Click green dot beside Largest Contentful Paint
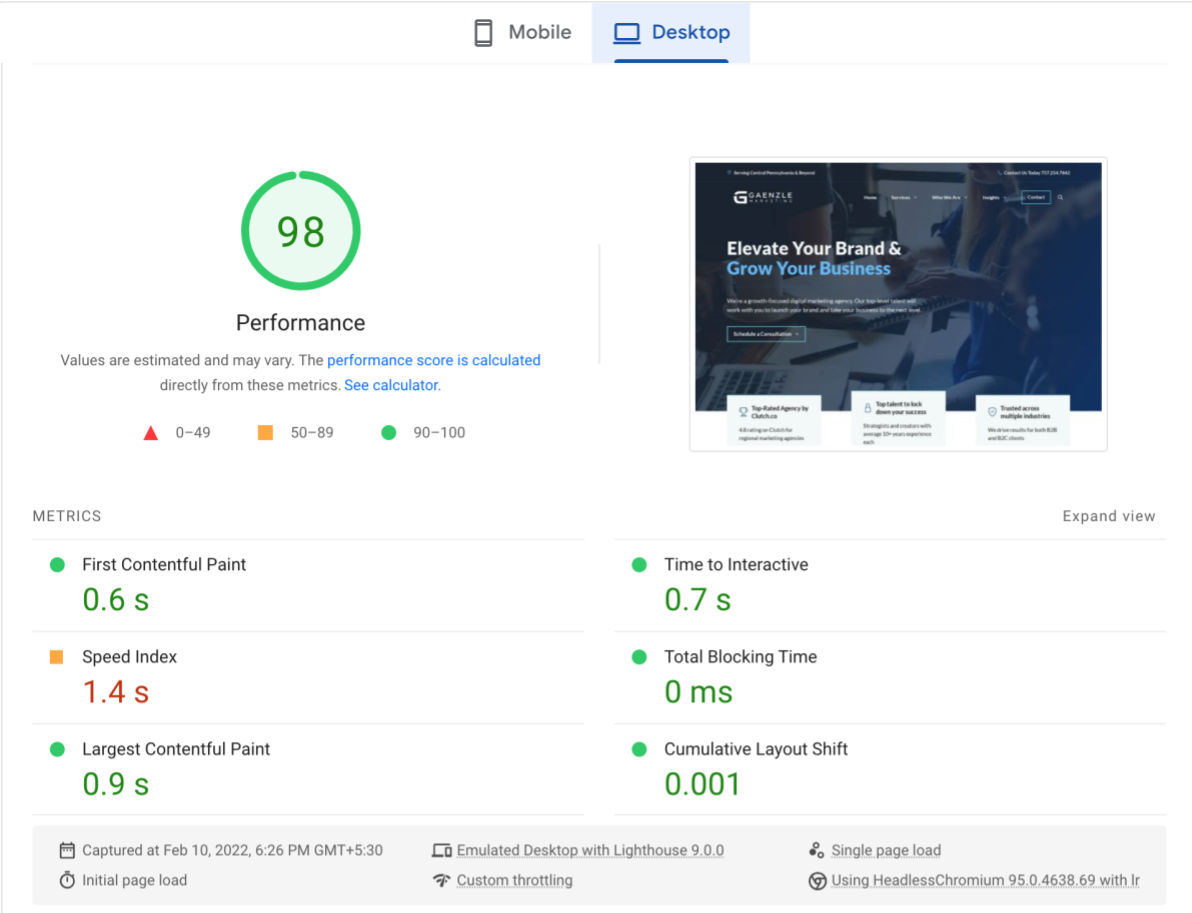1192x913 pixels. coord(57,750)
